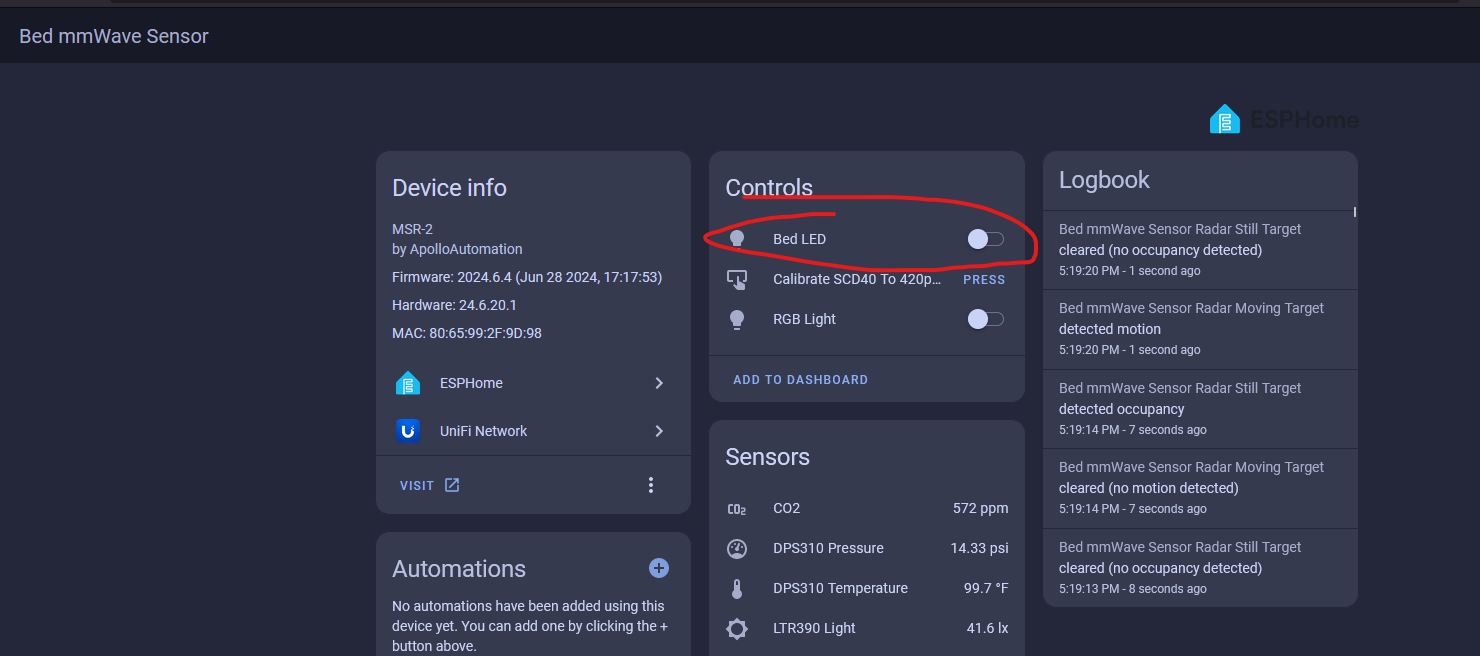Image resolution: width=1480 pixels, height=656 pixels.
Task: Add automation with the plus icon
Action: (x=659, y=568)
